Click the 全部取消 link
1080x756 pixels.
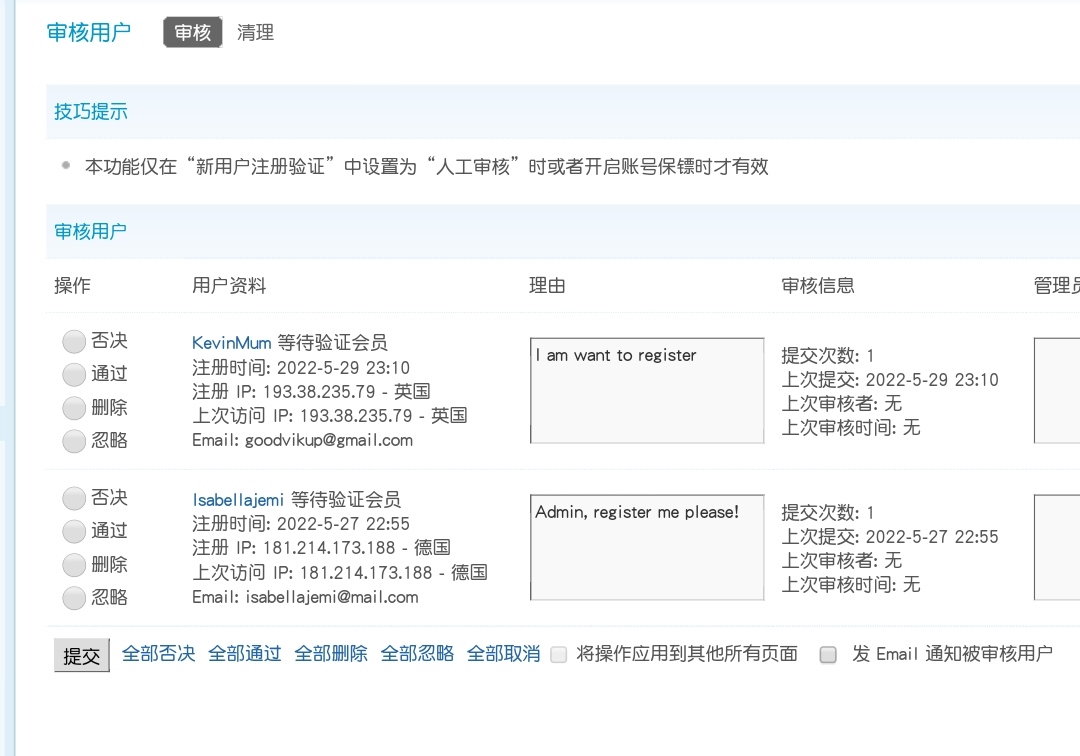click(503, 653)
